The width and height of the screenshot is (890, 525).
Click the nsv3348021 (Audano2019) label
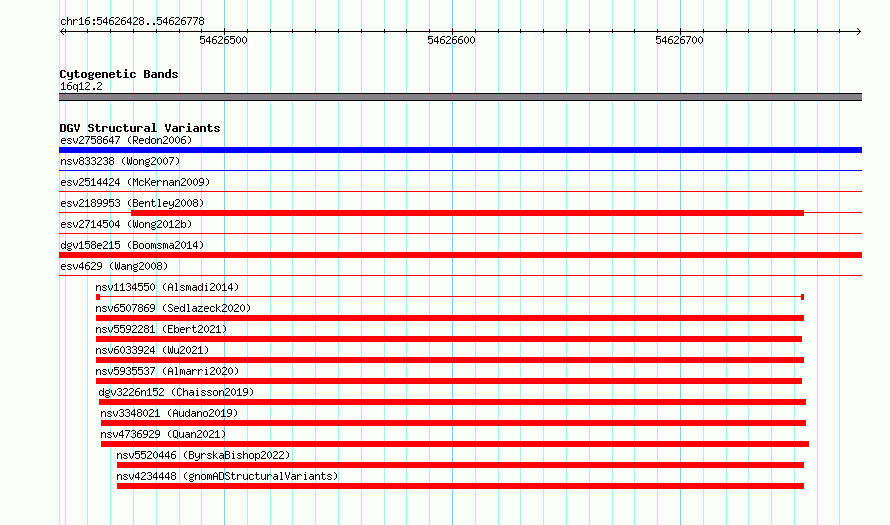169,413
